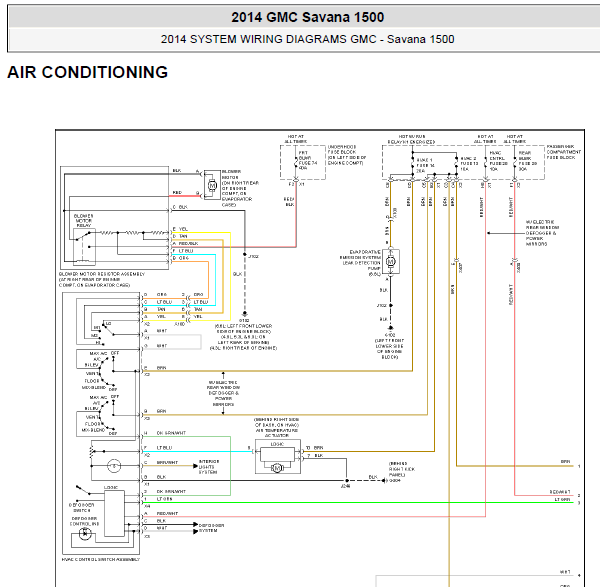This screenshot has width=600, height=587.
Task: Click "HOT AT ALL TIMES" above underhood fuse block
Action: (x=296, y=139)
